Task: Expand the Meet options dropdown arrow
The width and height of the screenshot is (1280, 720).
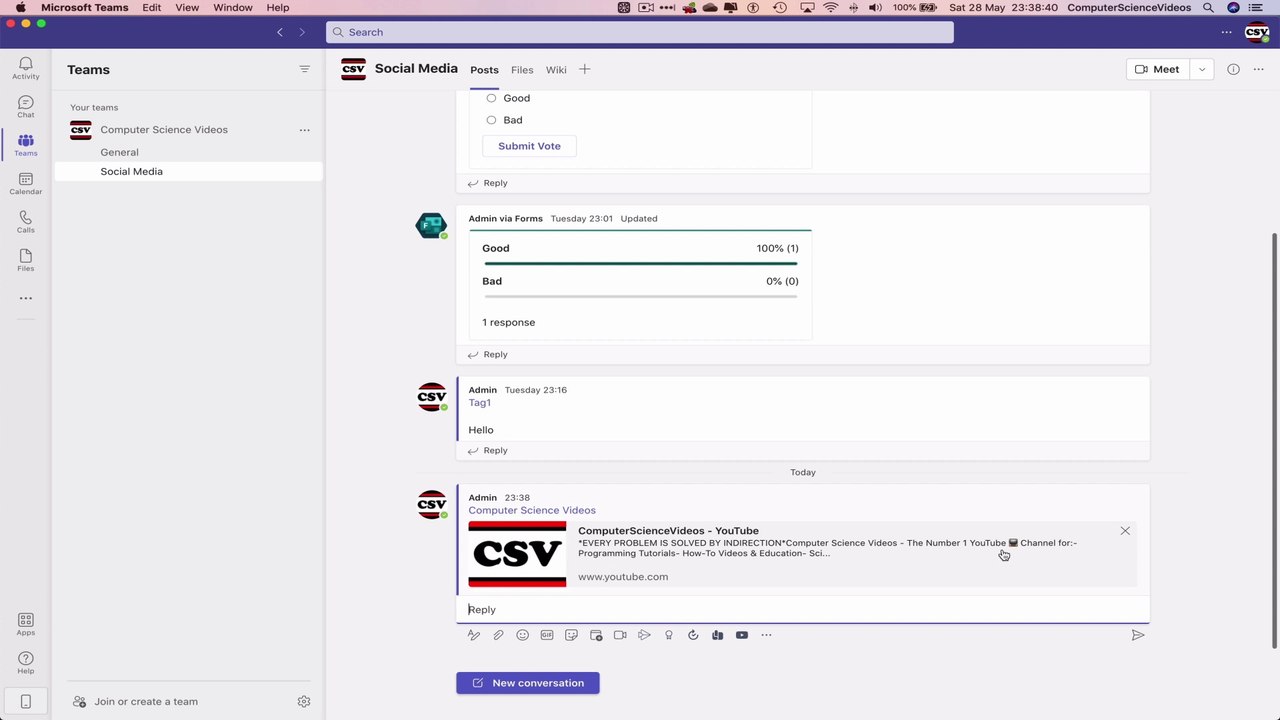Action: pos(1202,69)
